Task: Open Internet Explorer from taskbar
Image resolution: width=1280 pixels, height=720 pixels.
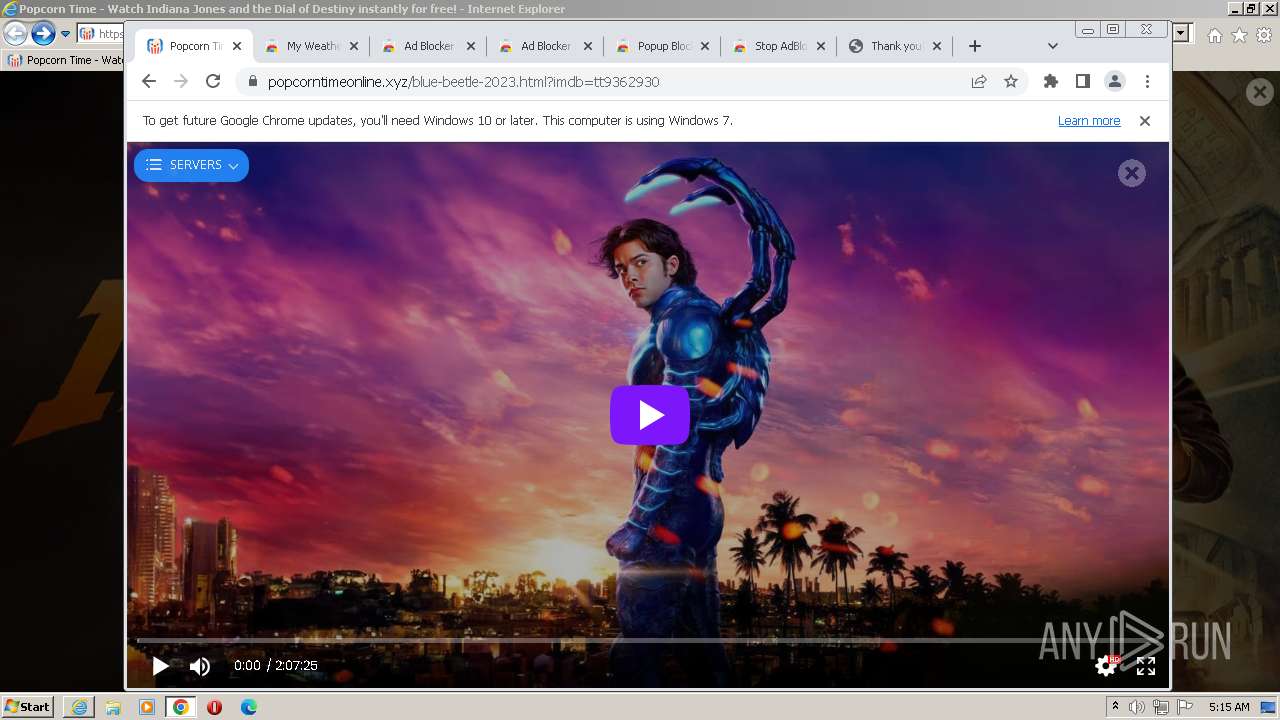Action: click(x=79, y=707)
